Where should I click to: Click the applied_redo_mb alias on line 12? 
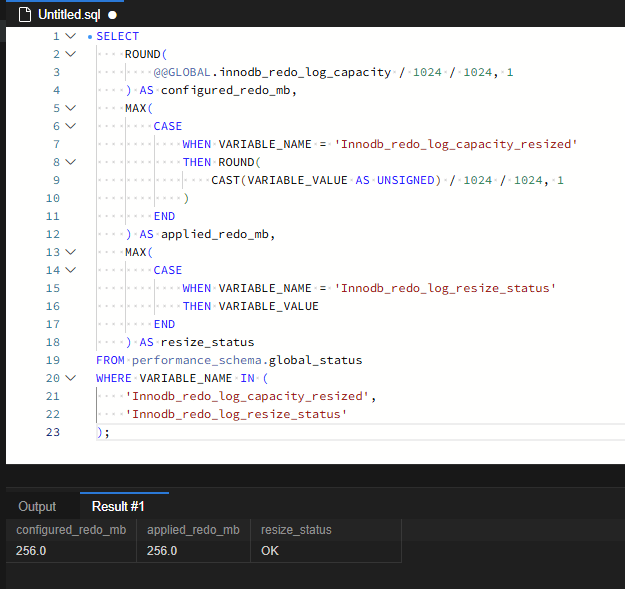tap(214, 234)
